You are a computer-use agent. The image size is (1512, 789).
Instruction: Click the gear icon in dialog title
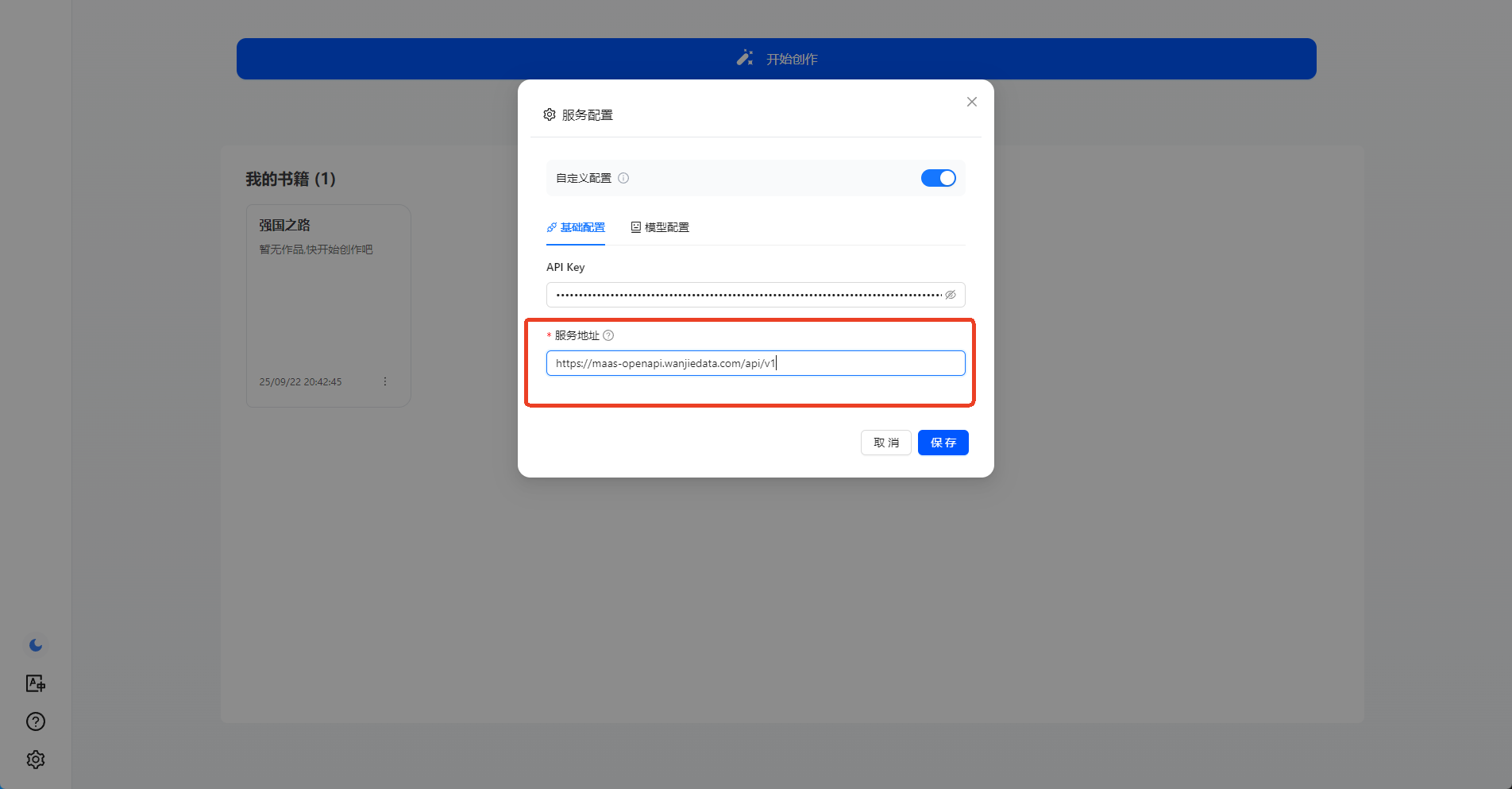[x=550, y=115]
